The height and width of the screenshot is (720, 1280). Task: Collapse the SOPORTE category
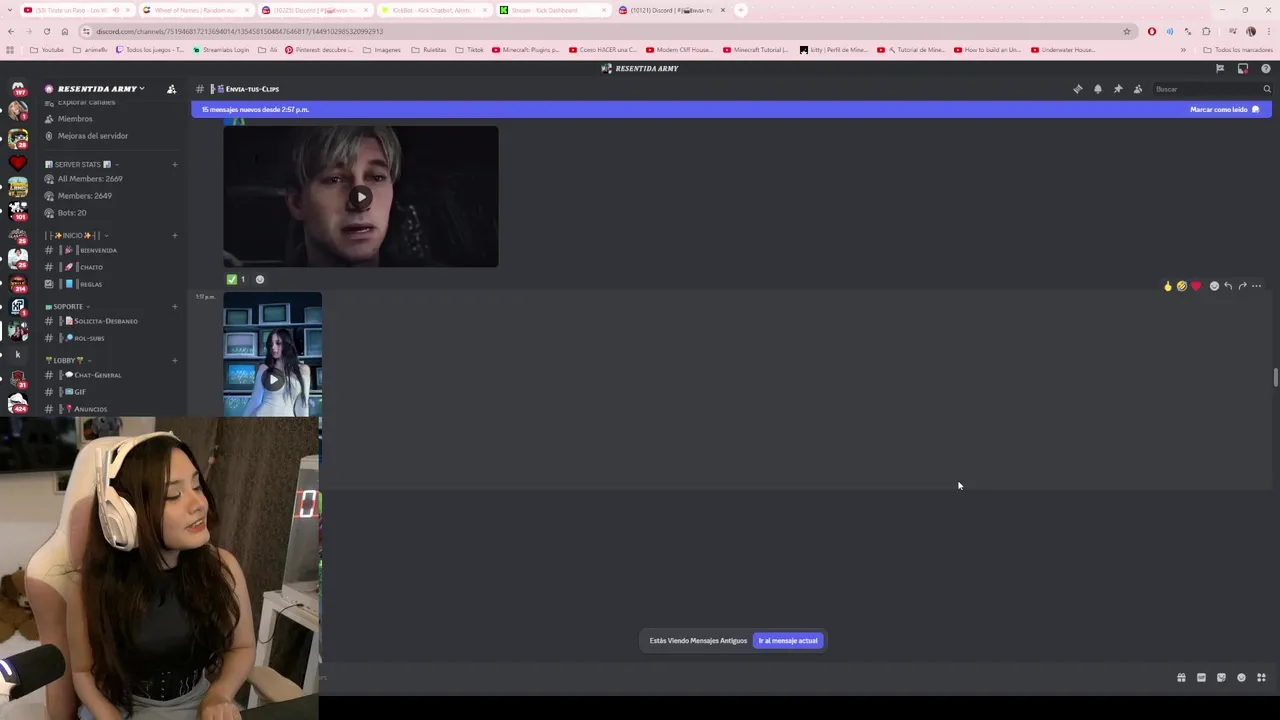click(68, 306)
